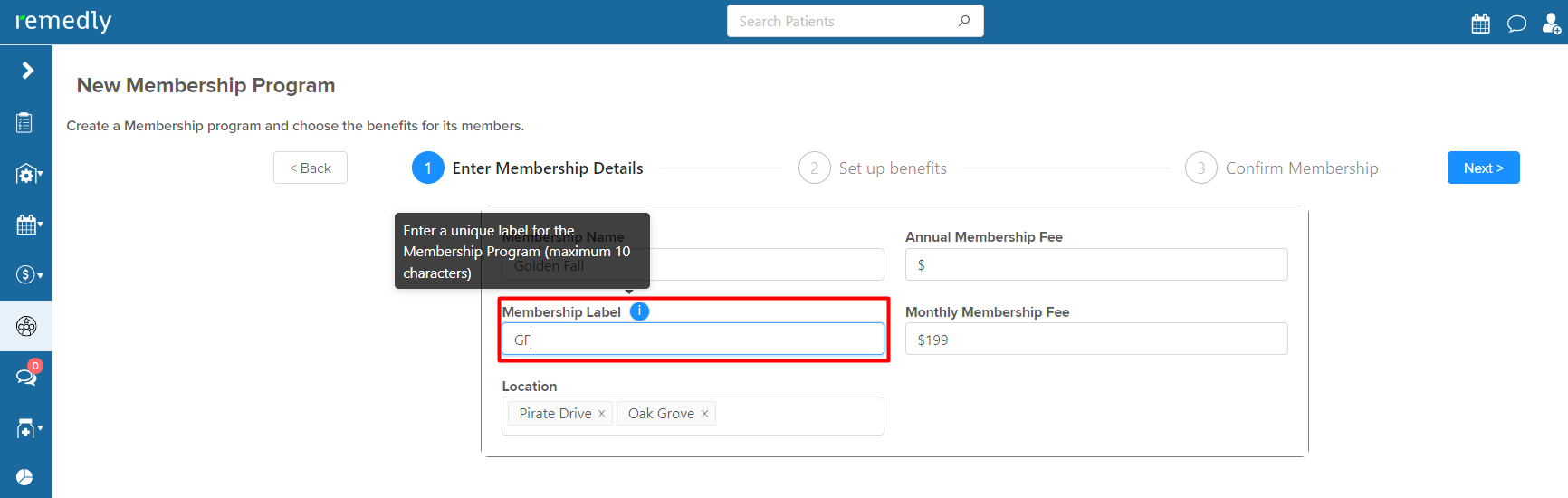Image resolution: width=1568 pixels, height=498 pixels.
Task: Remove the Oak Grove location tag
Action: point(704,414)
